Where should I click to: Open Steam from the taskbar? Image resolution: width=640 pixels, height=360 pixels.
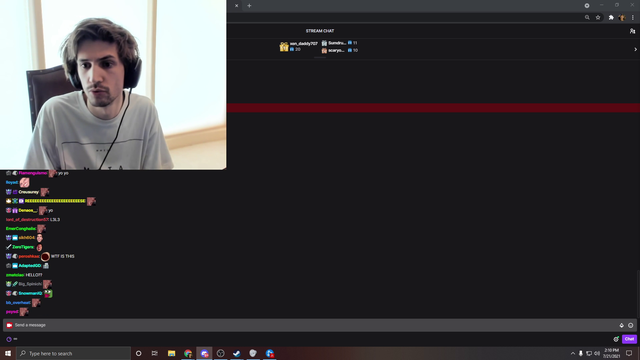(x=237, y=353)
